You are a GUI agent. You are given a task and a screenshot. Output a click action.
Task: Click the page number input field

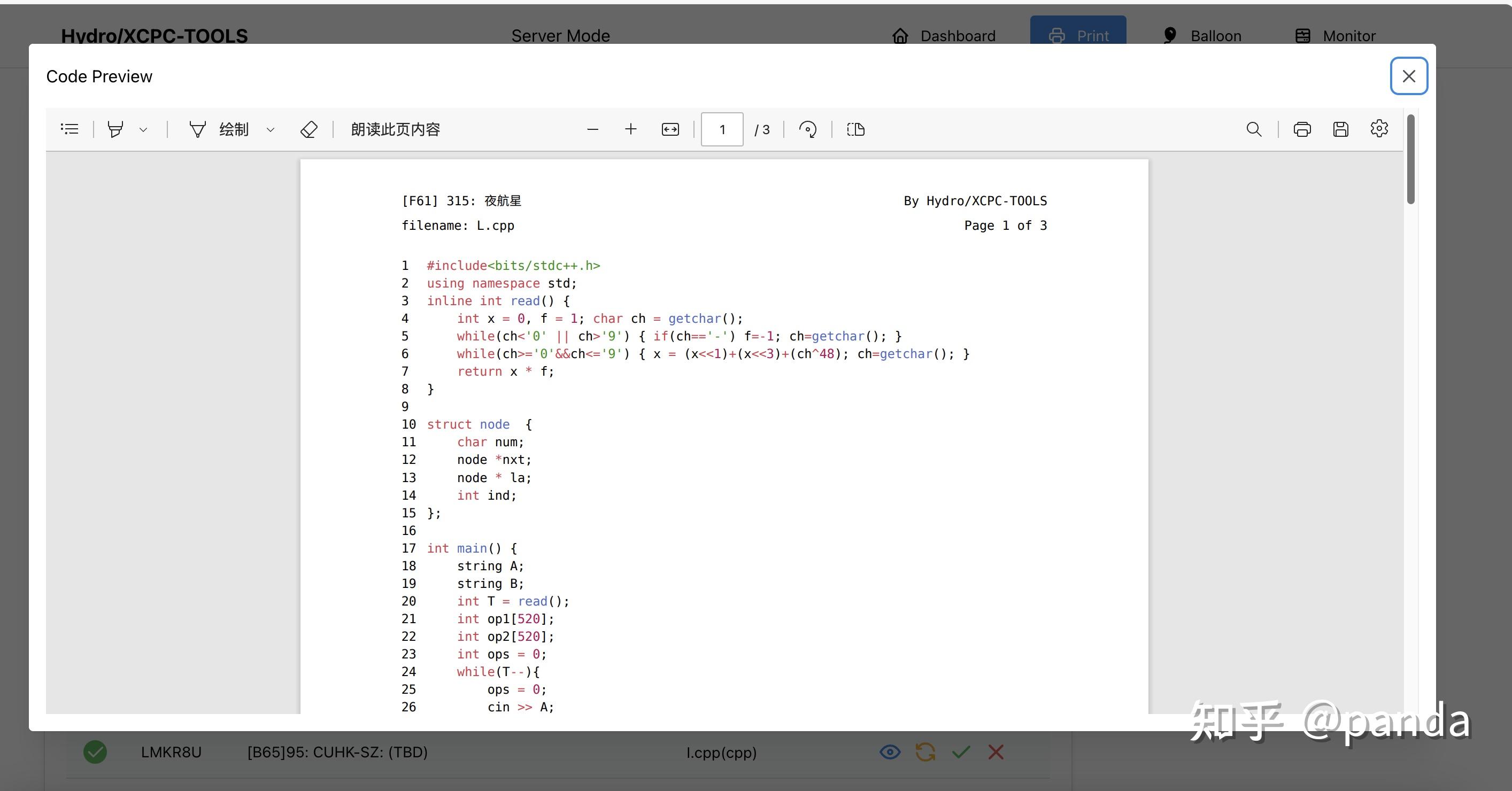722,129
